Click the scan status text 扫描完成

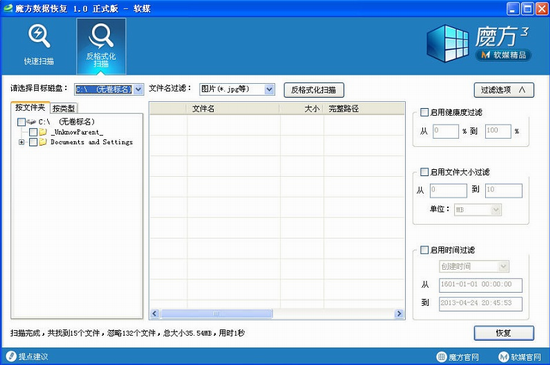pyautogui.click(x=127, y=333)
